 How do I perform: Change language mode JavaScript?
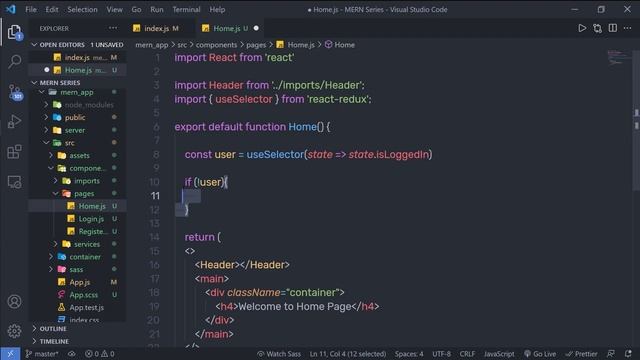(x=499, y=354)
